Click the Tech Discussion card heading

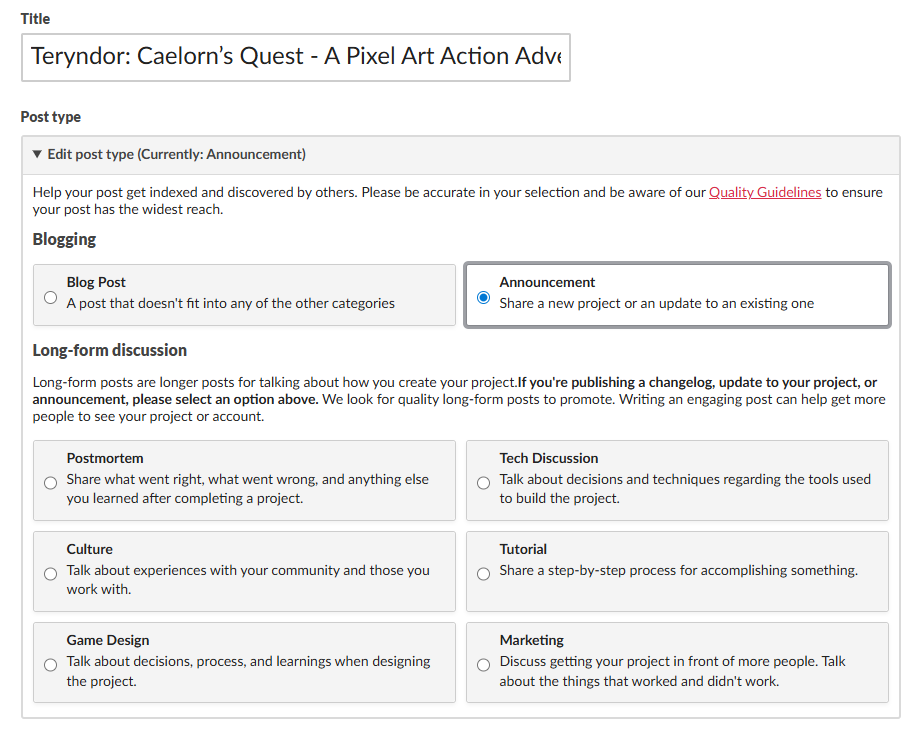point(548,458)
